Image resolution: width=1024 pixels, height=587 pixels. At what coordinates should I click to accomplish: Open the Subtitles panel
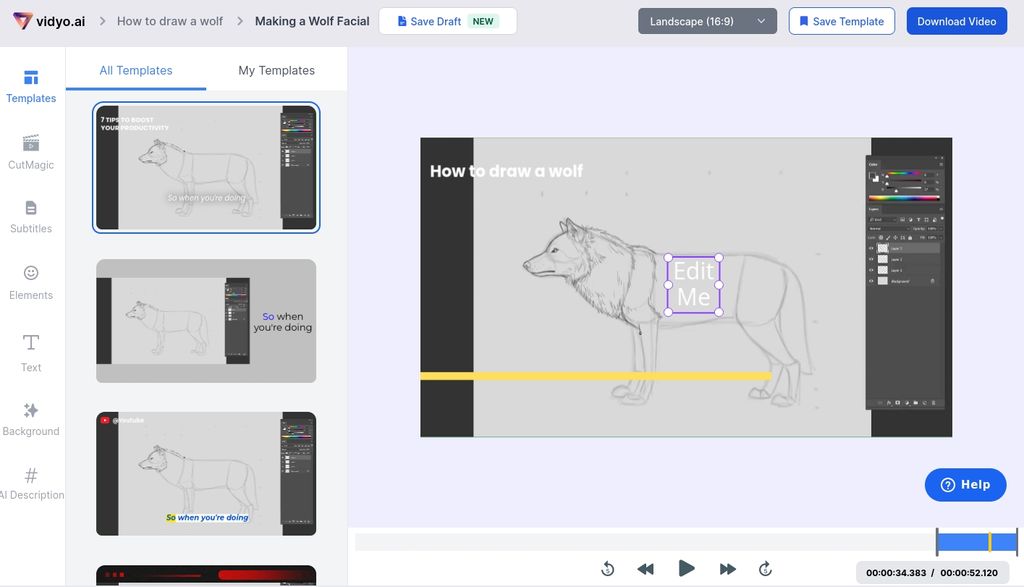pyautogui.click(x=31, y=218)
